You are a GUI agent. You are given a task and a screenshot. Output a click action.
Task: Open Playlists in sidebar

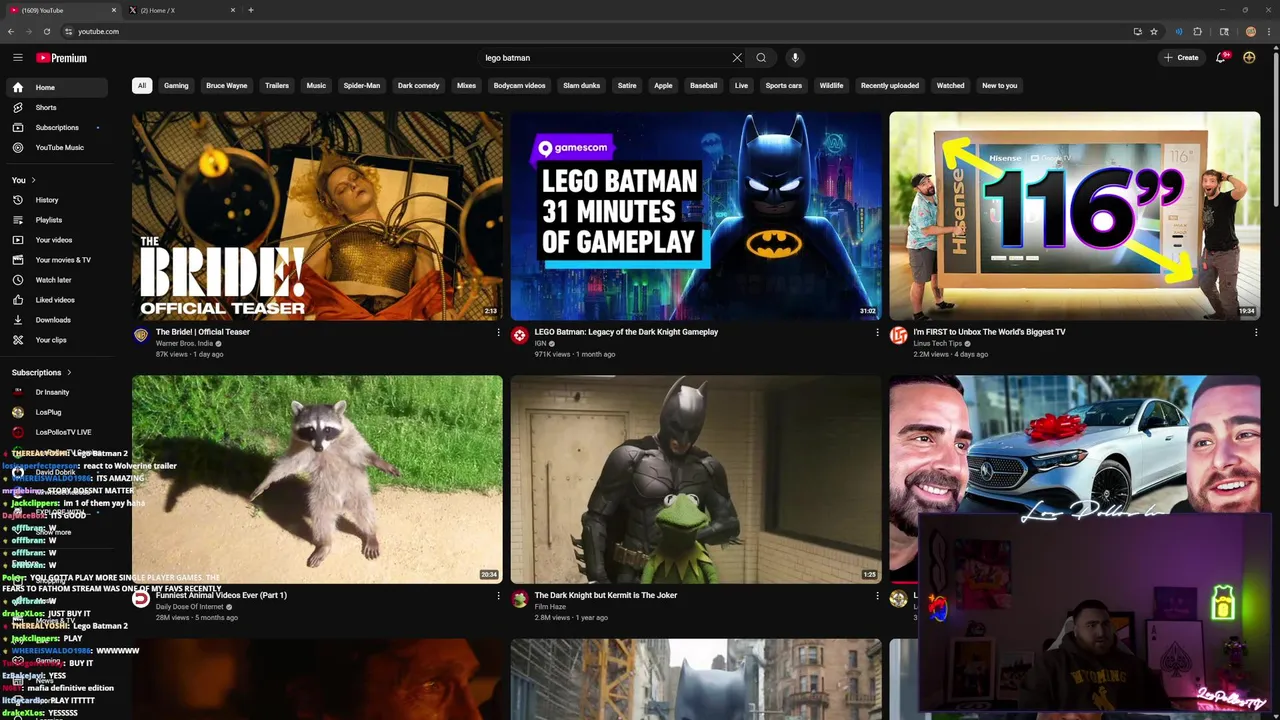point(56,220)
